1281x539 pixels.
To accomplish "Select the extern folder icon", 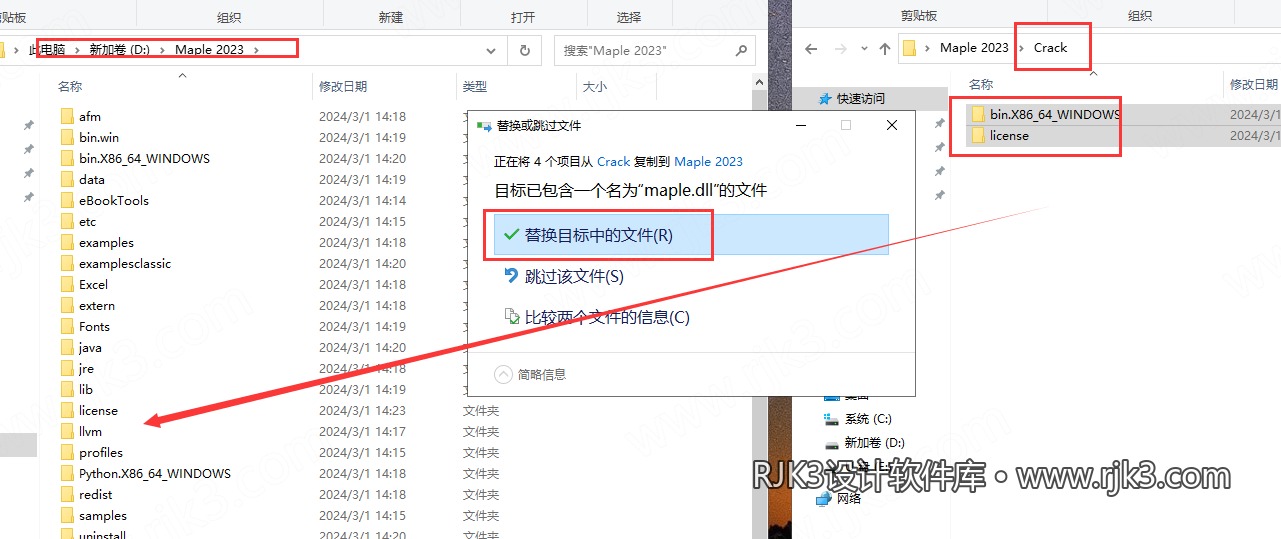I will pos(67,305).
